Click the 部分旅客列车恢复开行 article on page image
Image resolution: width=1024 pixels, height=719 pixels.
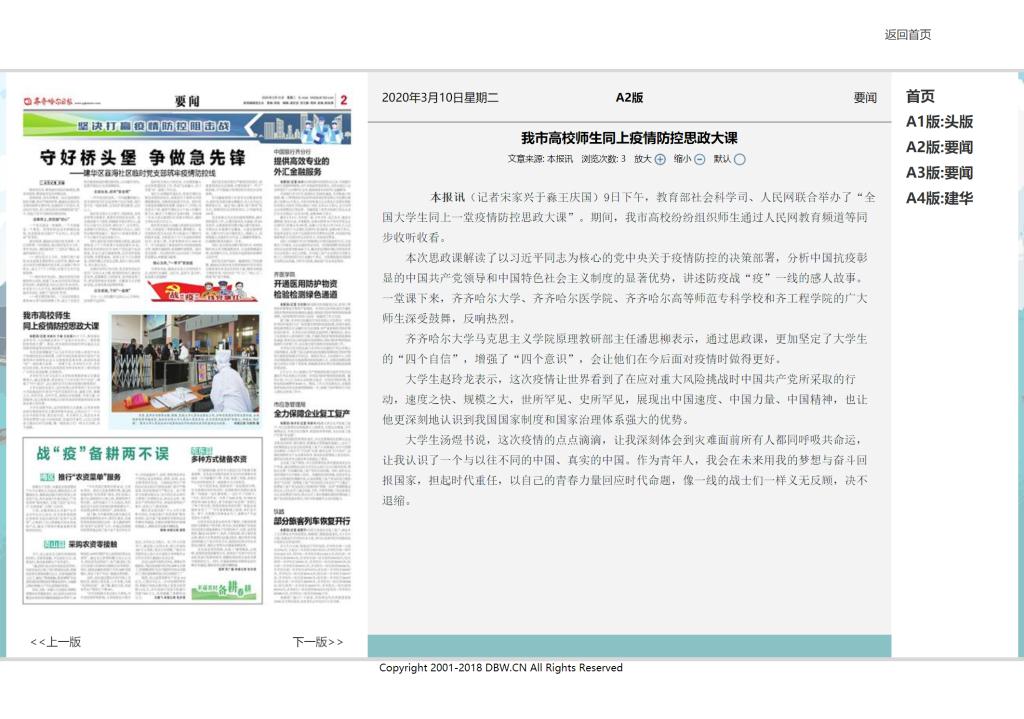pyautogui.click(x=312, y=521)
